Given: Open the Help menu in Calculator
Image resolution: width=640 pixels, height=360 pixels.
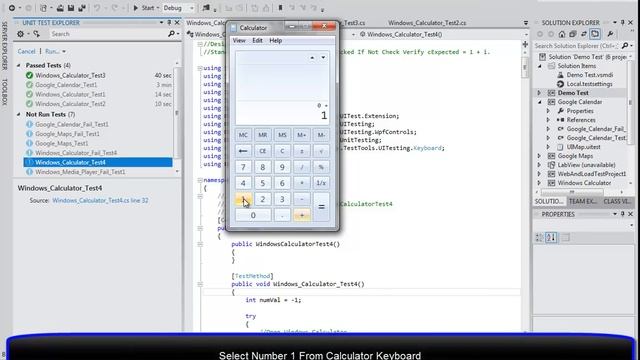Looking at the screenshot, I should point(276,40).
